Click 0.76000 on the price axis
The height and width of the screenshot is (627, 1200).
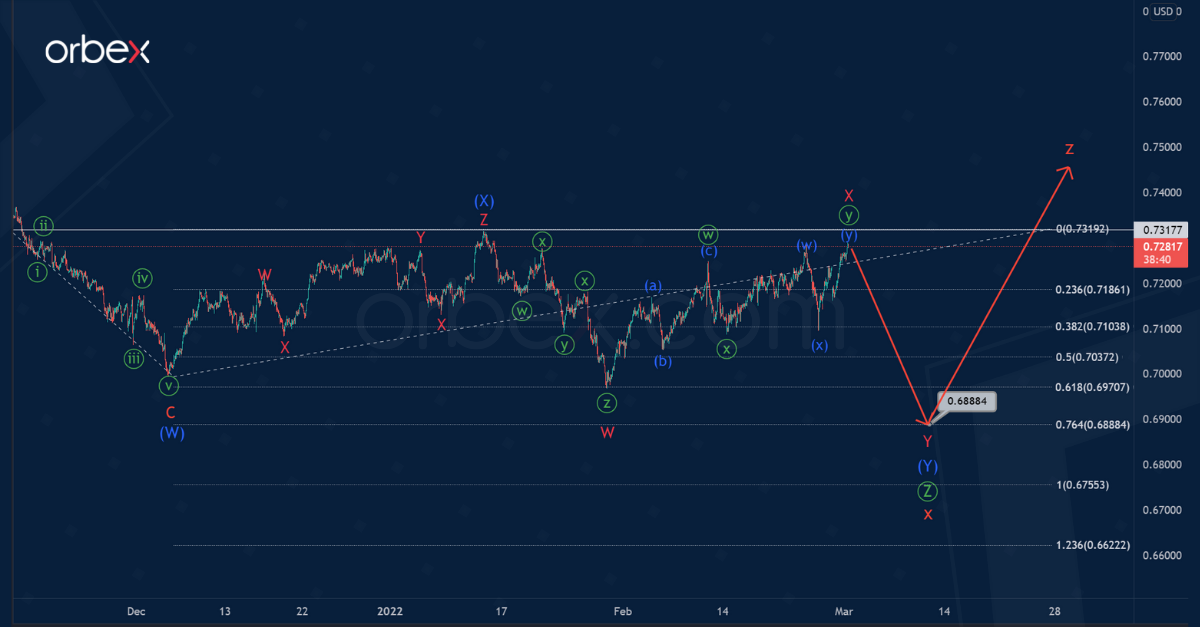coord(1160,102)
